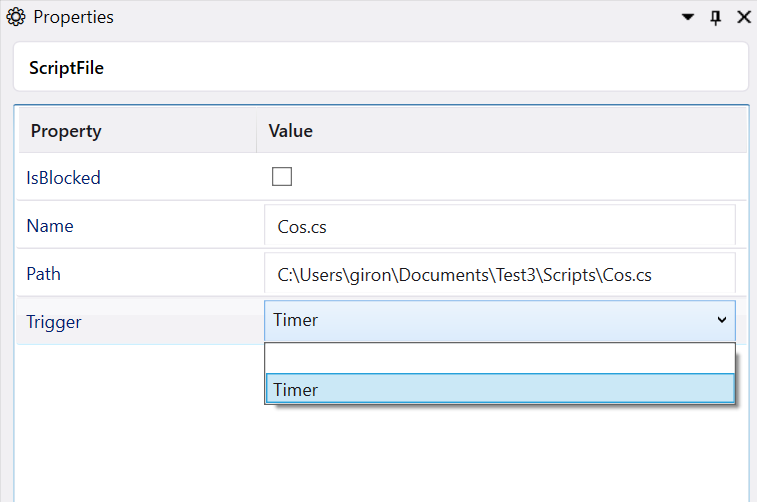Click the Path property label

pos(43,274)
